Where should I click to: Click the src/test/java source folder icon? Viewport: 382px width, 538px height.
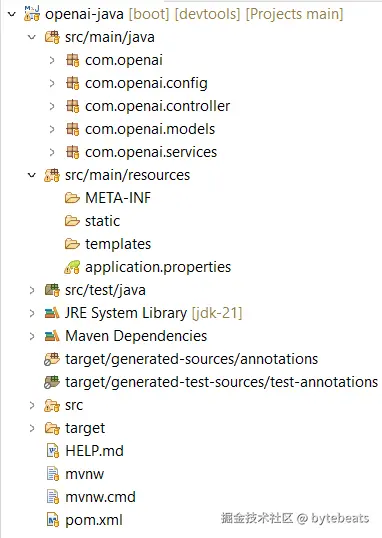coord(52,290)
